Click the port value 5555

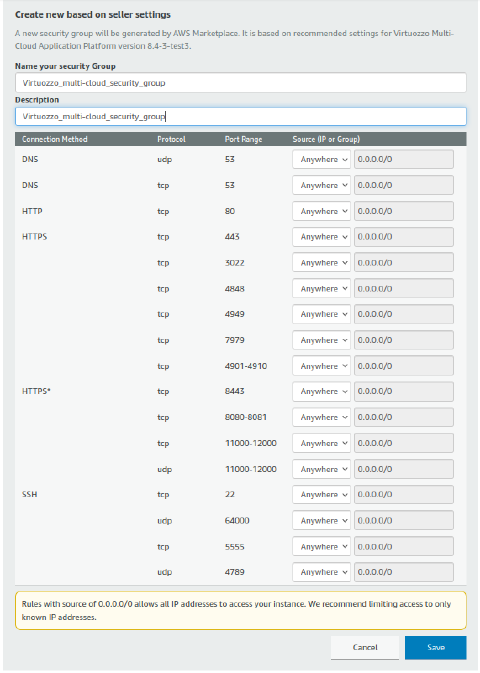tap(234, 546)
